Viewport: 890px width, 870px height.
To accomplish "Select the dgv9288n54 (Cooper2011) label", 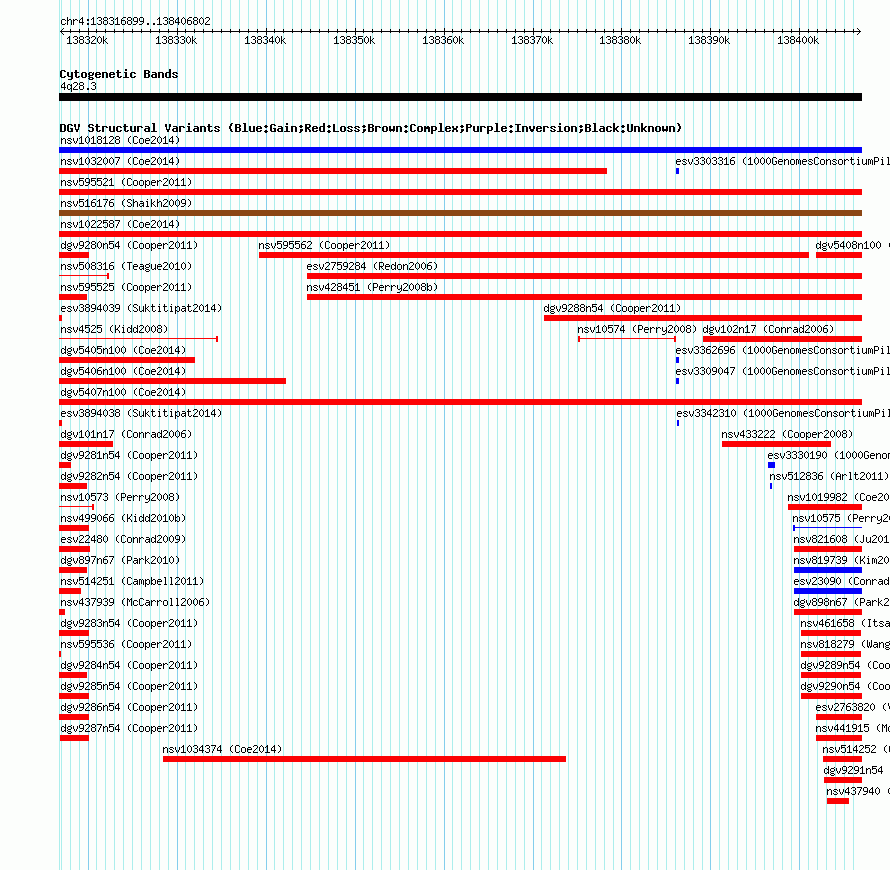I will [612, 308].
